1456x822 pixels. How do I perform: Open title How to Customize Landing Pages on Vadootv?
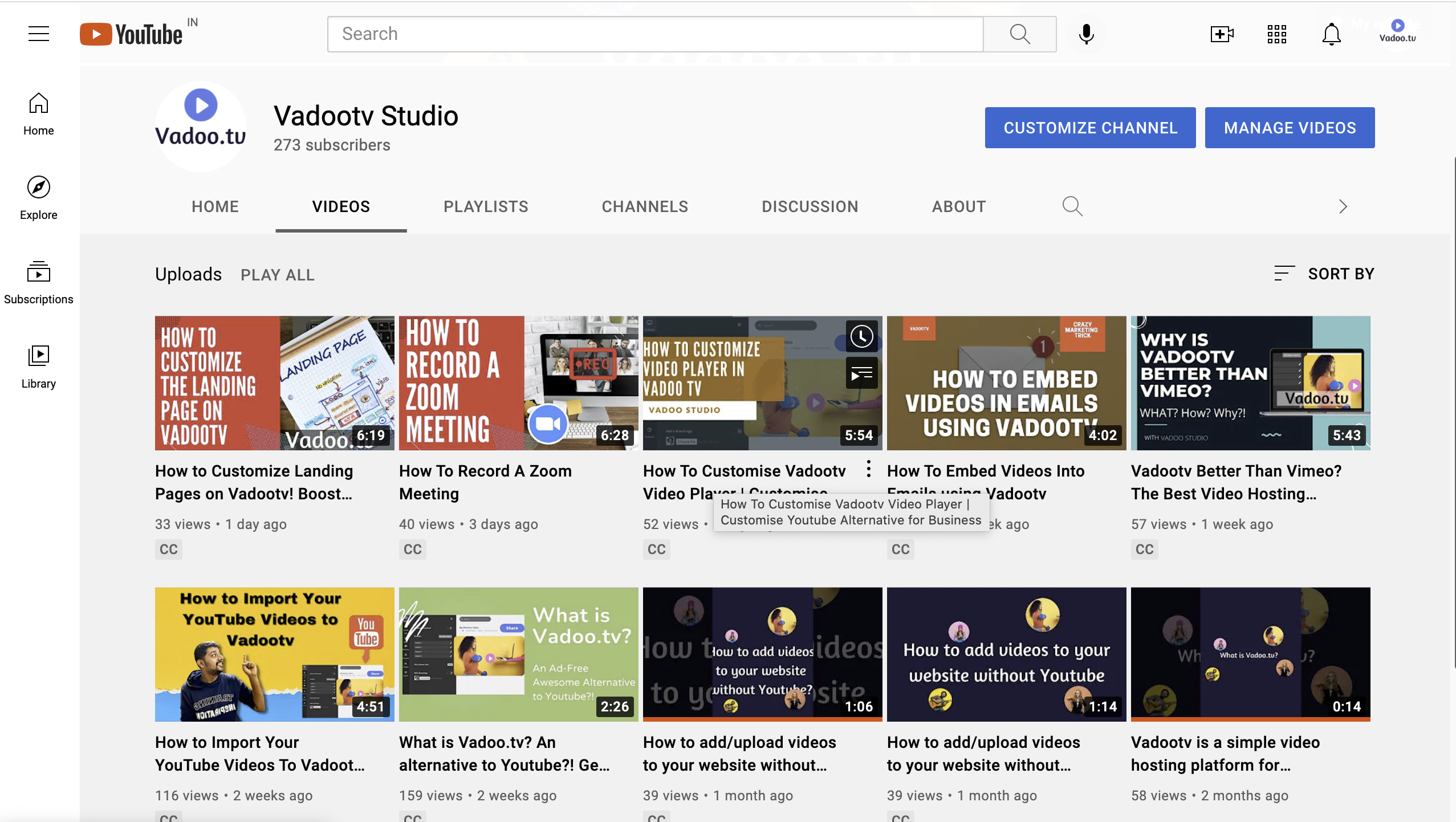(x=254, y=482)
